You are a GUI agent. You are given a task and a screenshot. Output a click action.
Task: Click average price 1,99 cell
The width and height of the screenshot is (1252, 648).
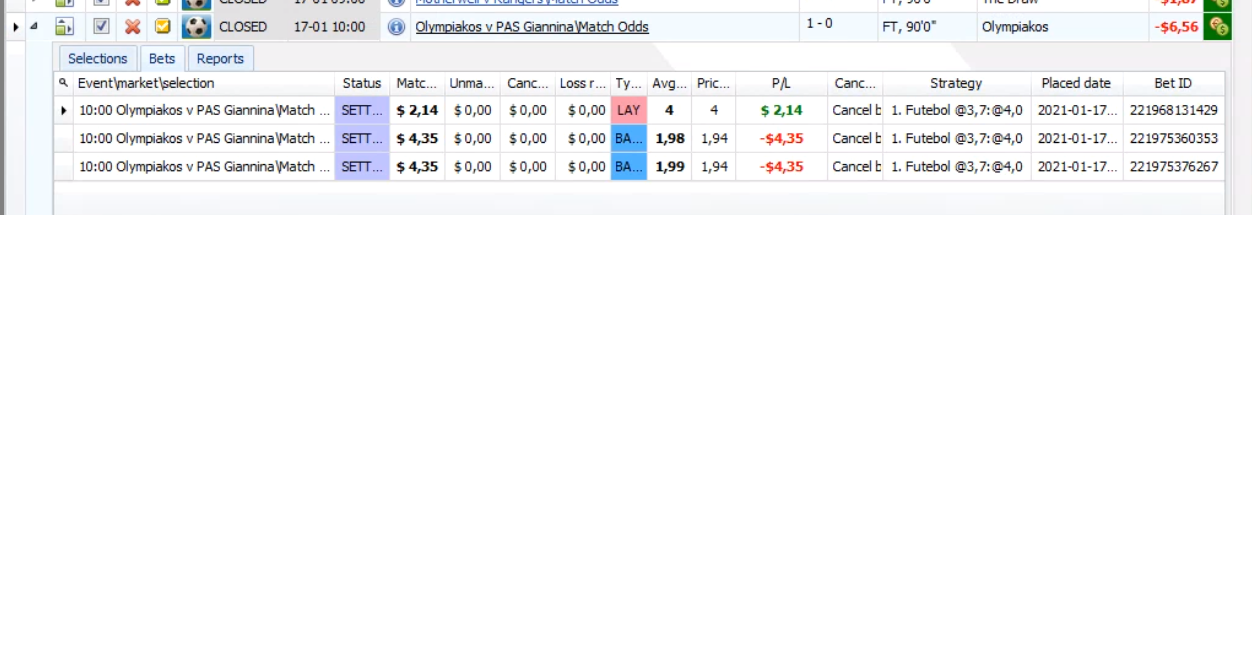pyautogui.click(x=669, y=166)
